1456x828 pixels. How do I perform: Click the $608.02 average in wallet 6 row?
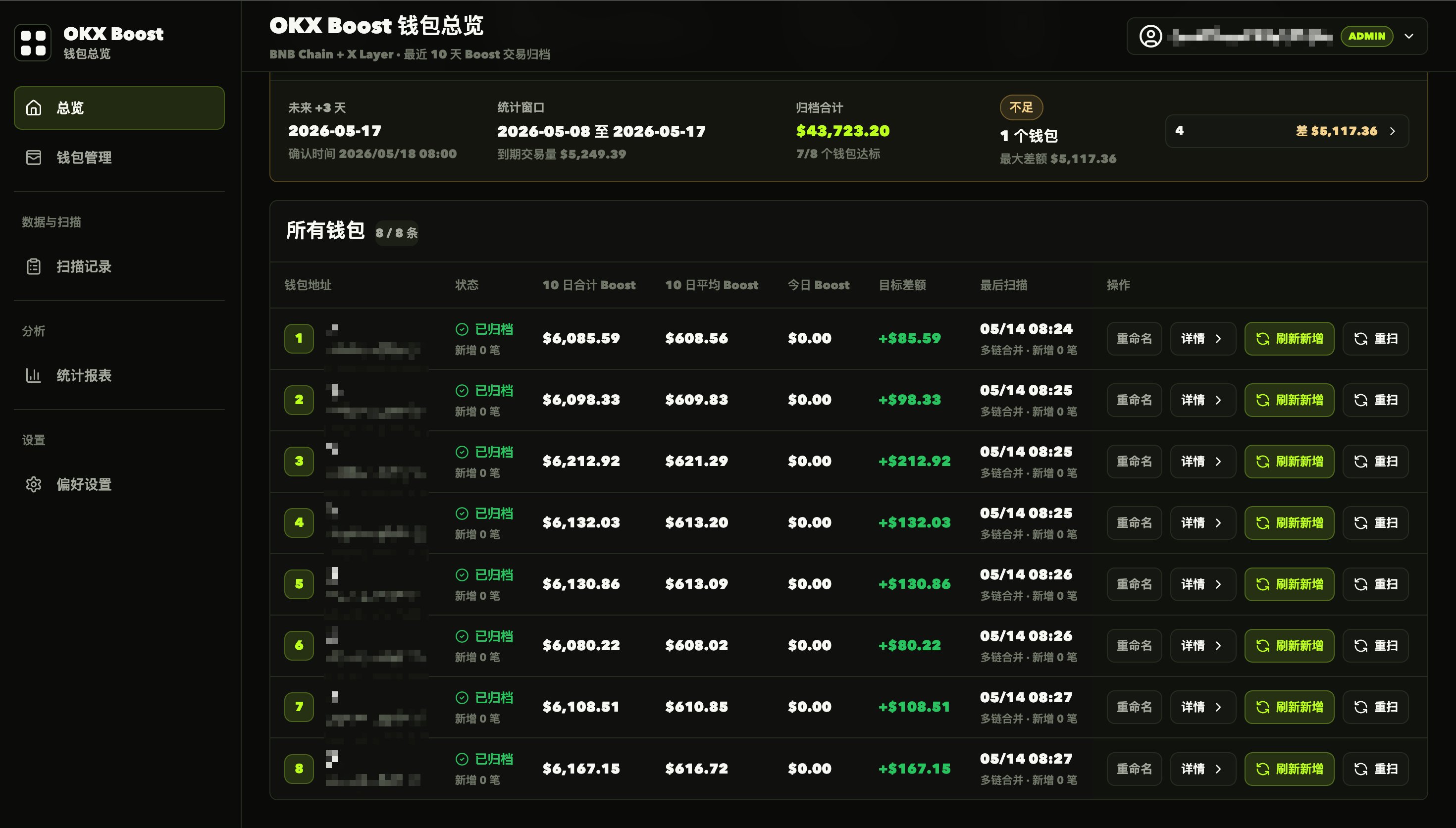696,645
